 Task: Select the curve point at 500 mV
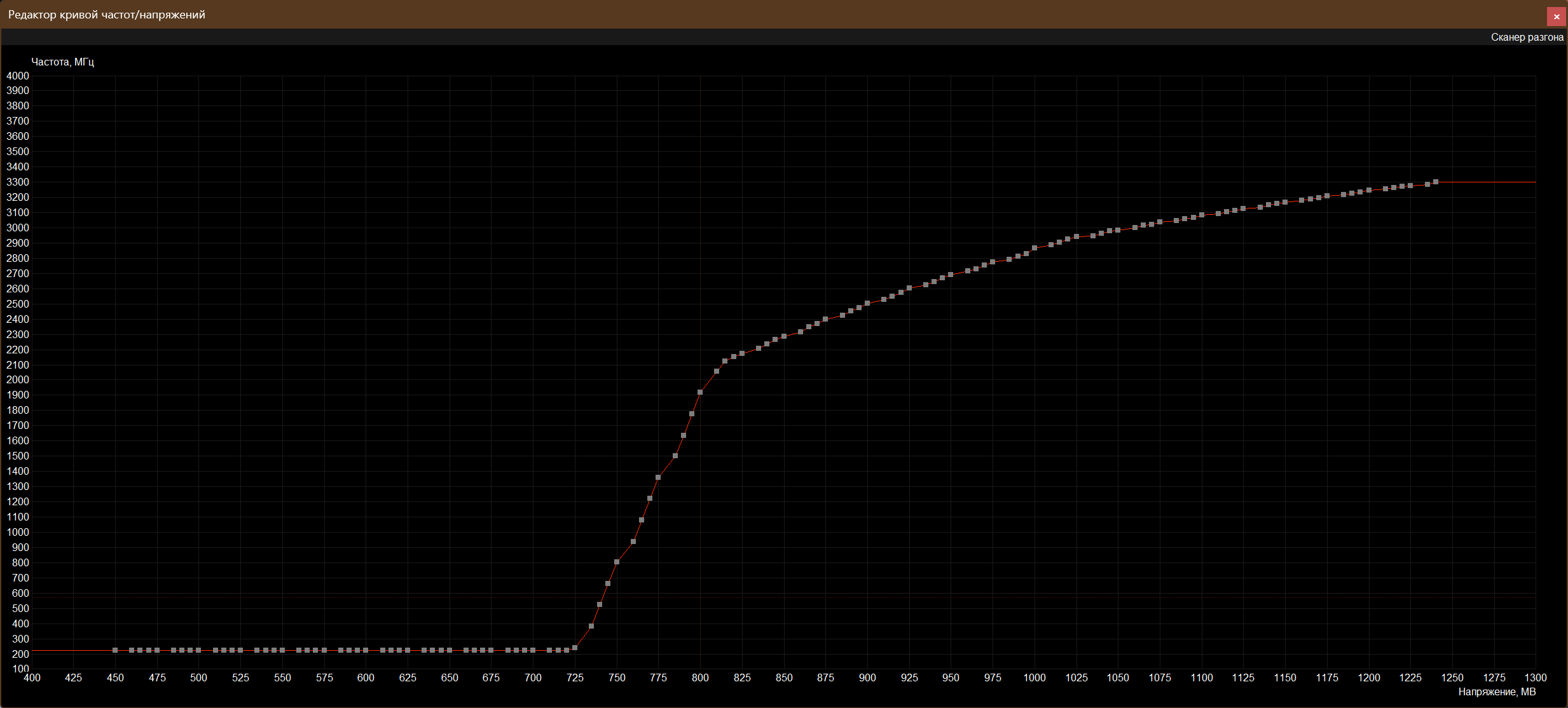pyautogui.click(x=198, y=650)
